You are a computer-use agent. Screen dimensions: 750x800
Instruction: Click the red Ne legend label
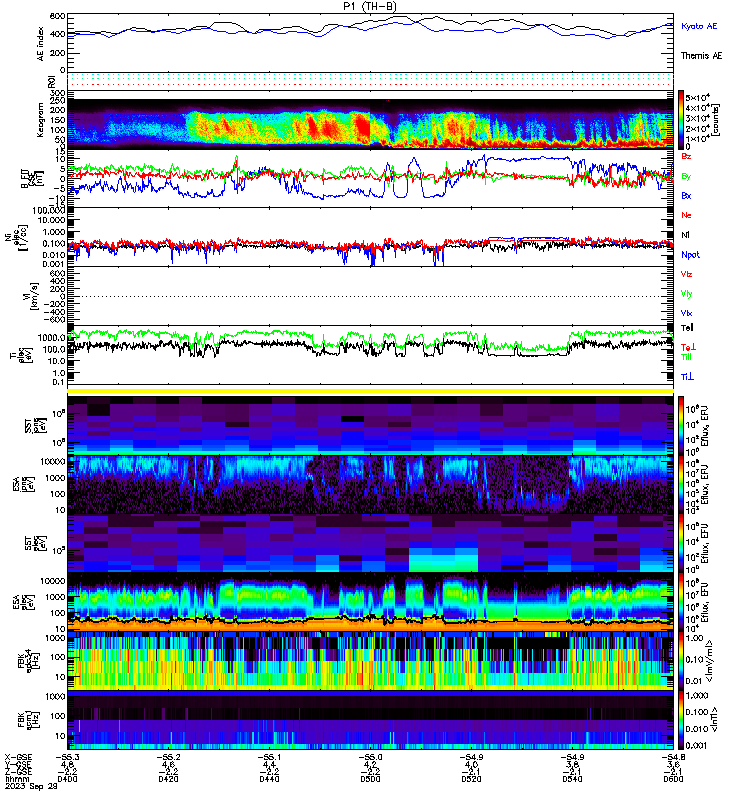[686, 215]
